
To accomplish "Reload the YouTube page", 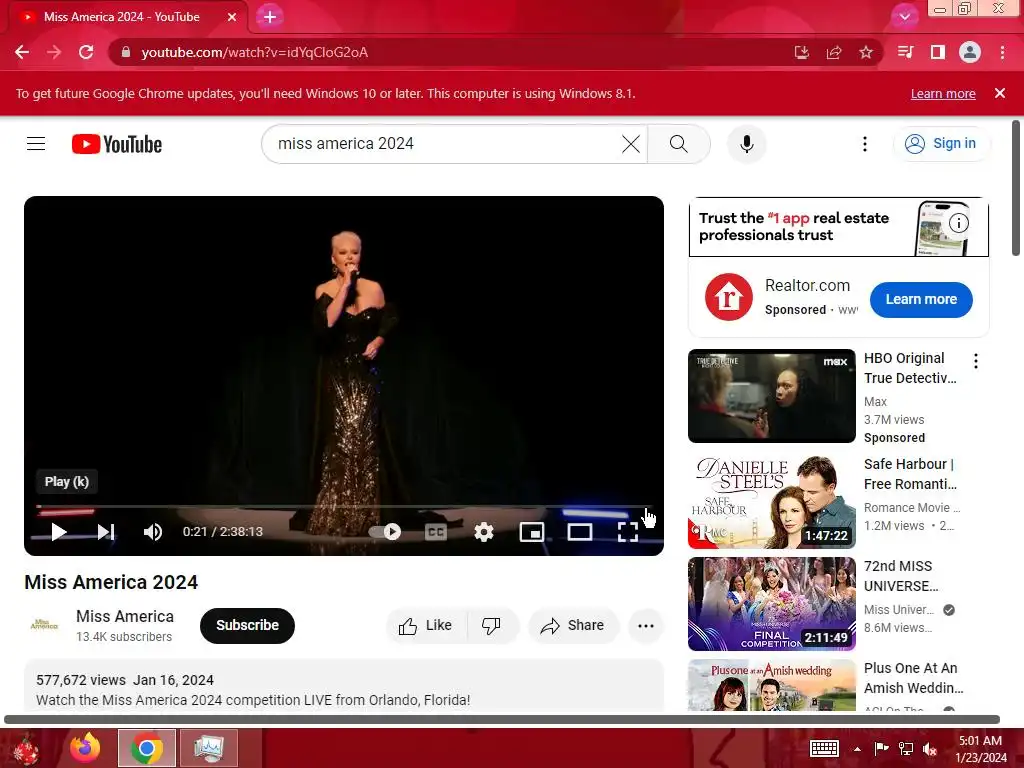I will click(86, 52).
